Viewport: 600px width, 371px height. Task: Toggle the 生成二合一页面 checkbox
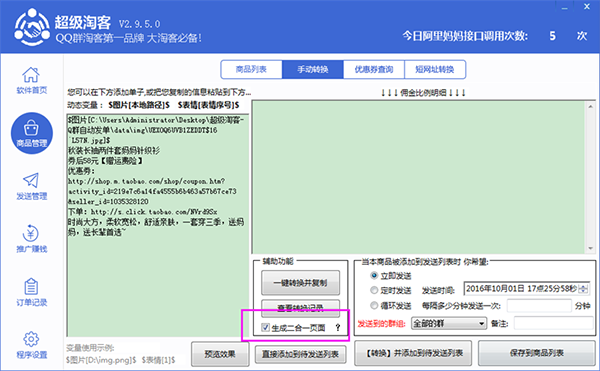265,327
